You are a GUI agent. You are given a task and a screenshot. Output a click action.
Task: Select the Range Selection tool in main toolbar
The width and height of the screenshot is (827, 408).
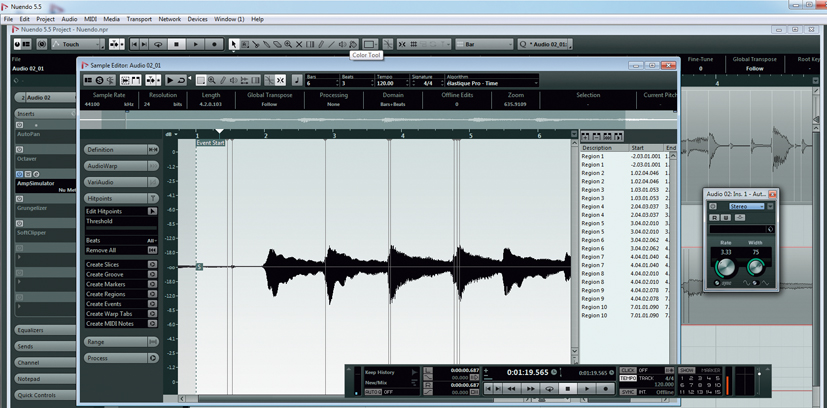click(245, 45)
